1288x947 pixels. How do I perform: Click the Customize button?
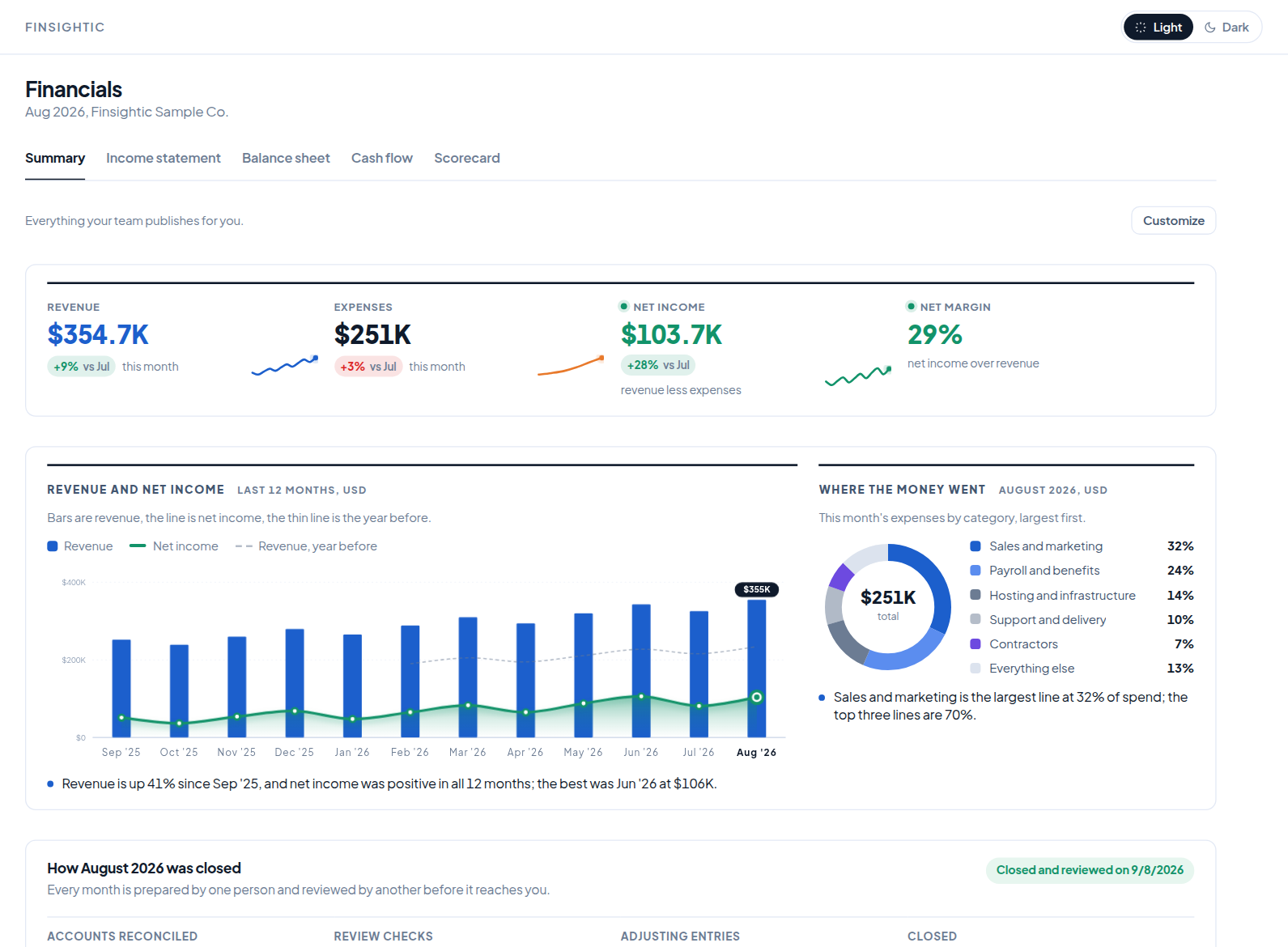pyautogui.click(x=1173, y=220)
